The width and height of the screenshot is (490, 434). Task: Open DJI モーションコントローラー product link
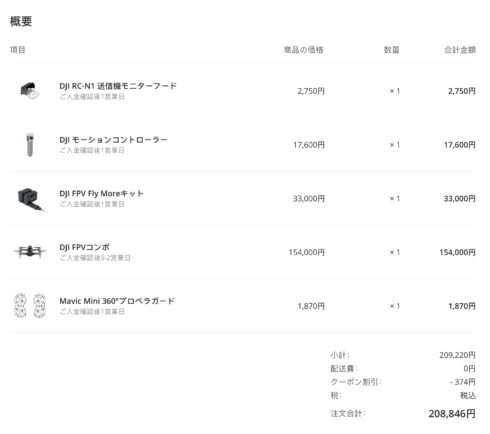click(x=113, y=140)
